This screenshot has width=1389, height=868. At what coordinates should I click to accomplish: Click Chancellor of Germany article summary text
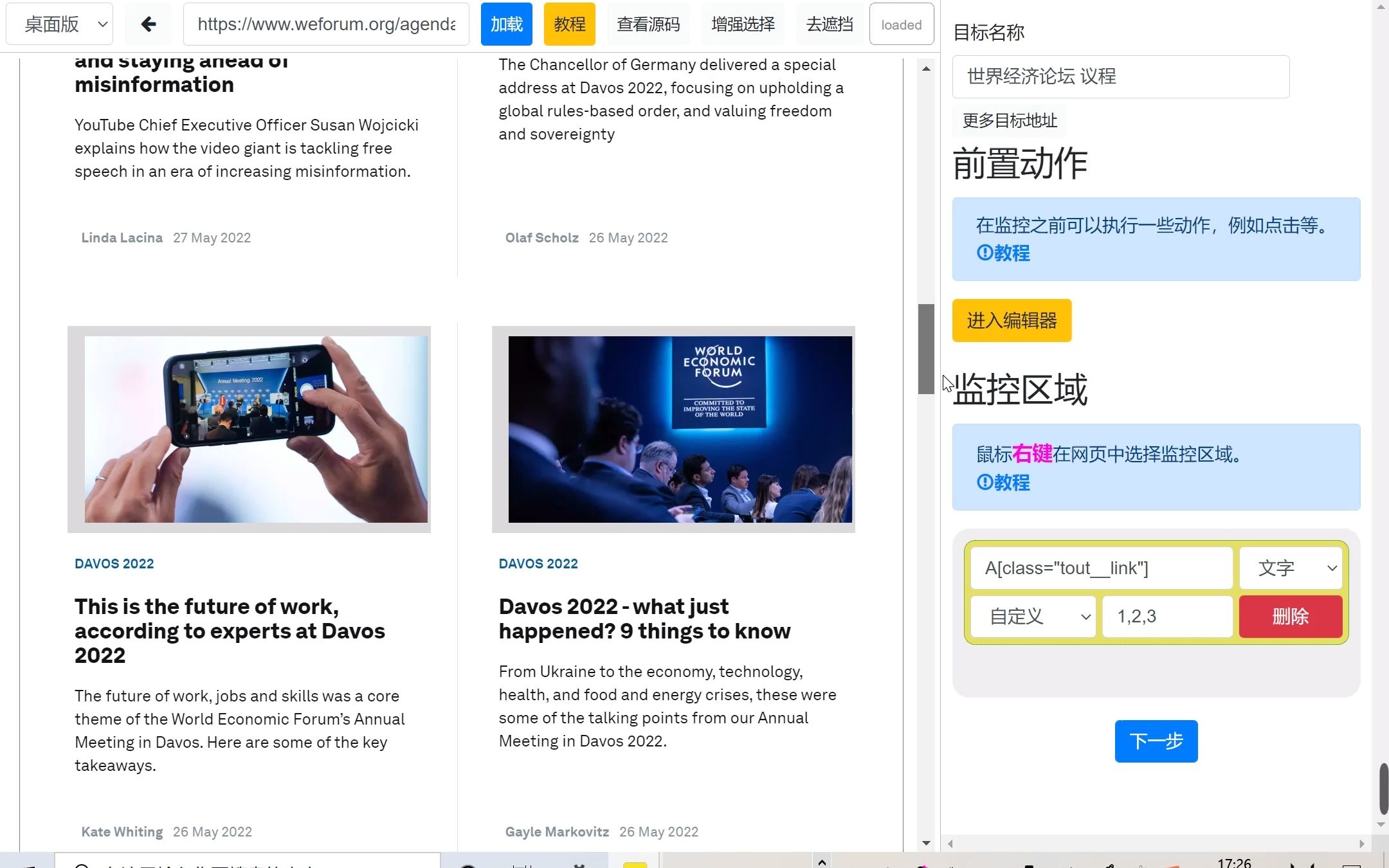(x=671, y=100)
